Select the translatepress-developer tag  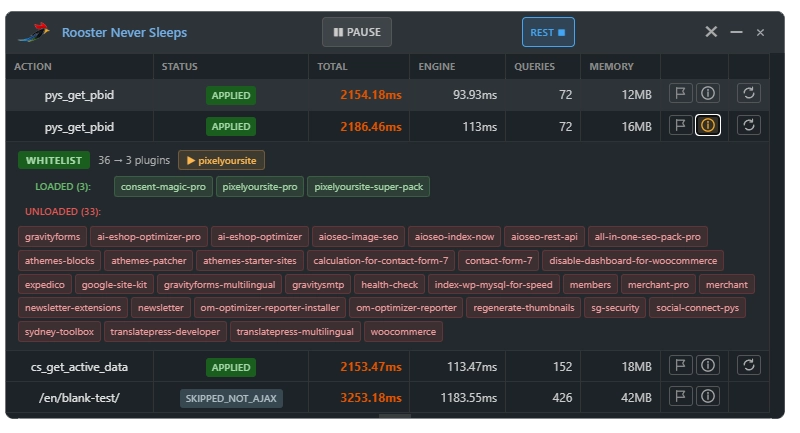point(165,332)
